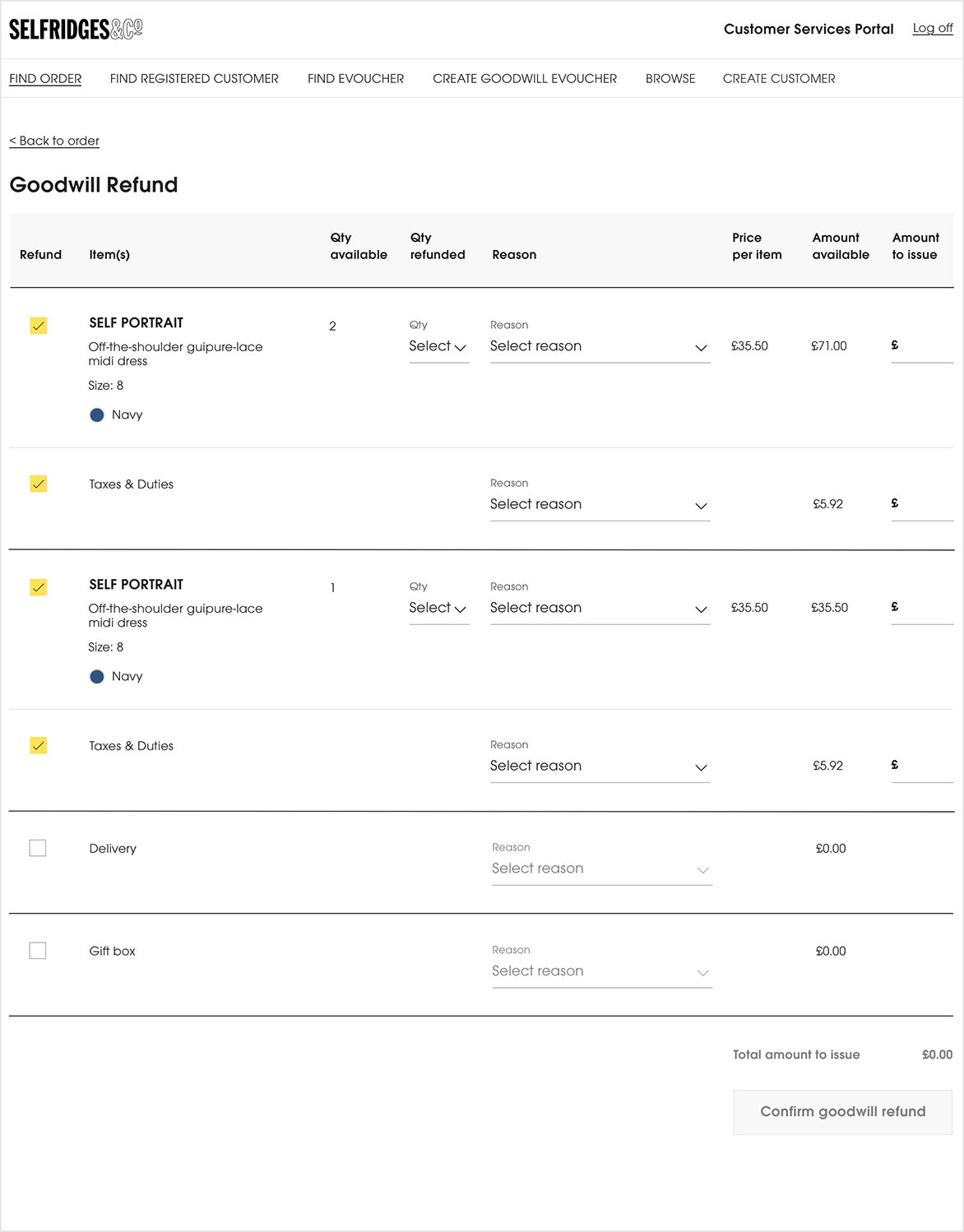Viewport: 964px width, 1232px height.
Task: Click the navy color swatch on first dress
Action: (97, 415)
